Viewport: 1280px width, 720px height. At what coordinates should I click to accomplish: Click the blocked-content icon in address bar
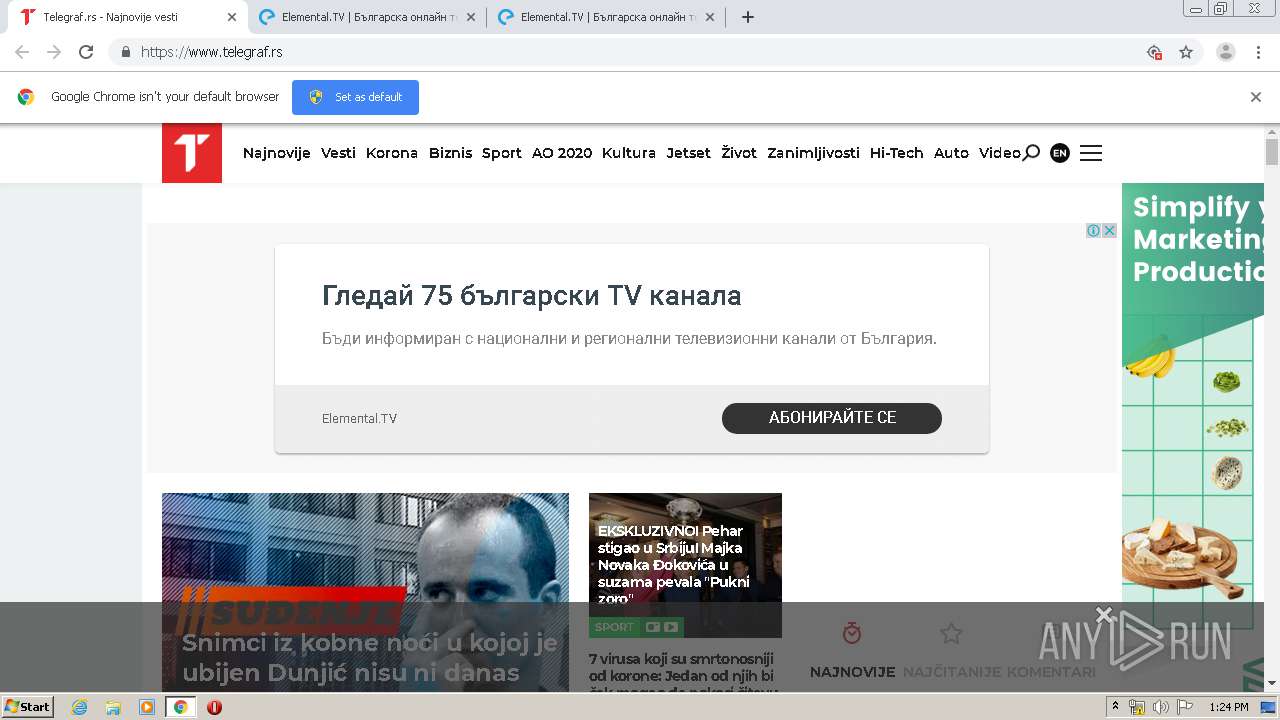coord(1154,52)
